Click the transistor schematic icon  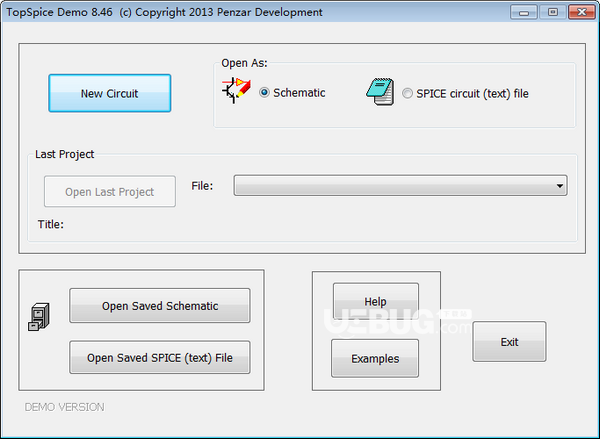[x=236, y=90]
